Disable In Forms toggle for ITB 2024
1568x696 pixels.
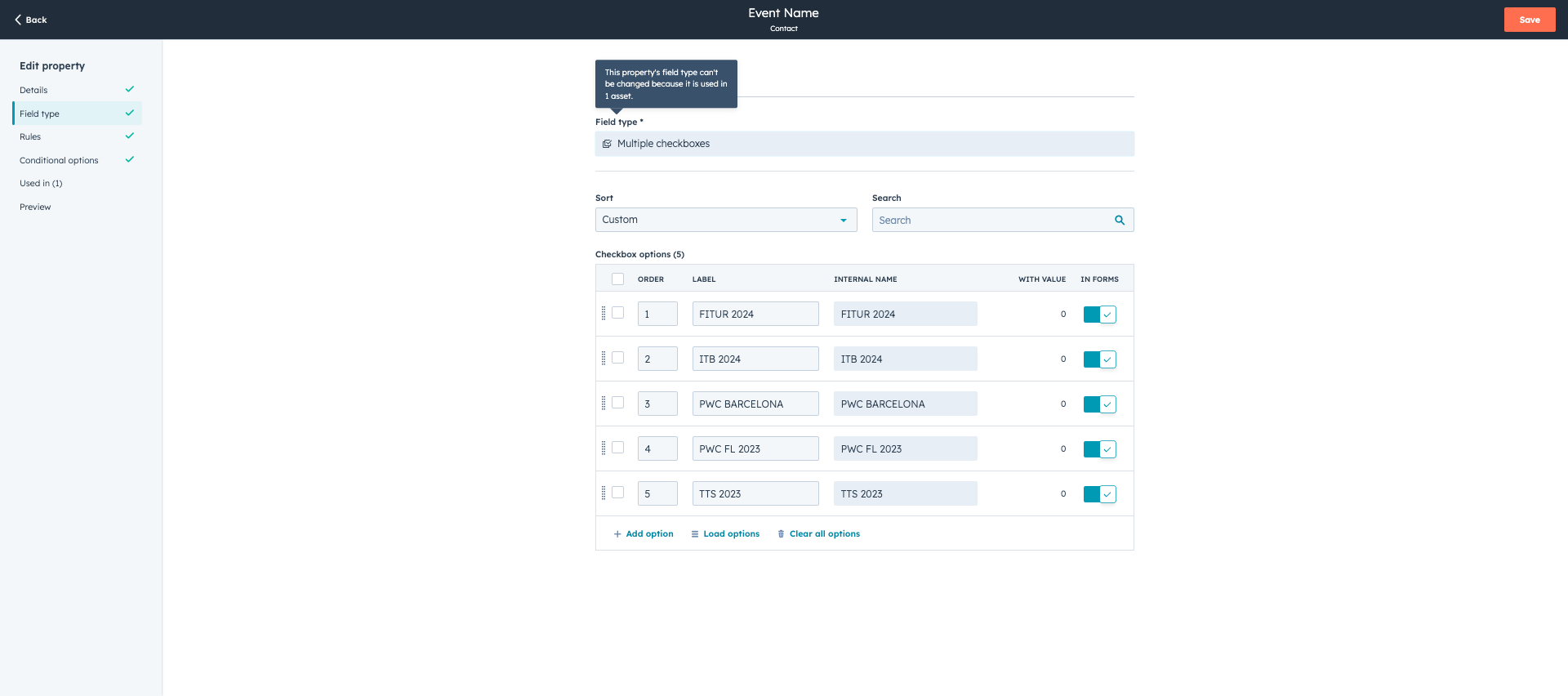(x=1099, y=359)
